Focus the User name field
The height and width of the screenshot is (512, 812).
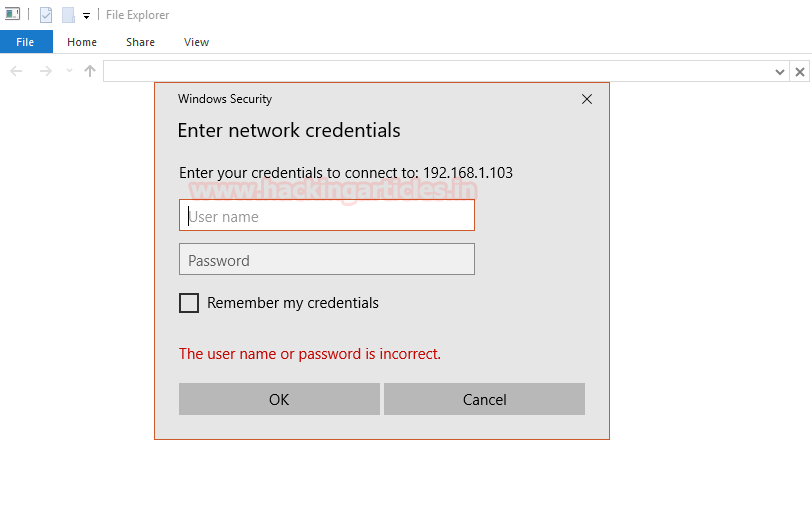pyautogui.click(x=327, y=216)
